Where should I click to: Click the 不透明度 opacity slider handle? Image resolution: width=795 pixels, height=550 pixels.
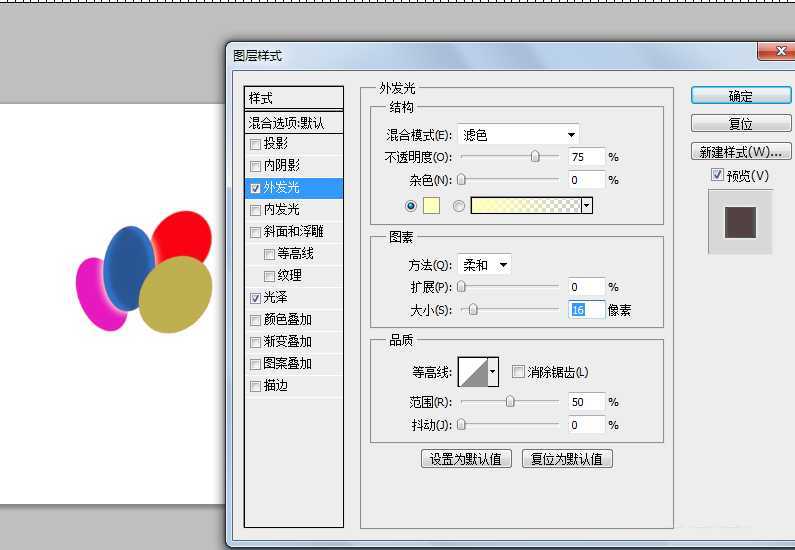pyautogui.click(x=535, y=157)
